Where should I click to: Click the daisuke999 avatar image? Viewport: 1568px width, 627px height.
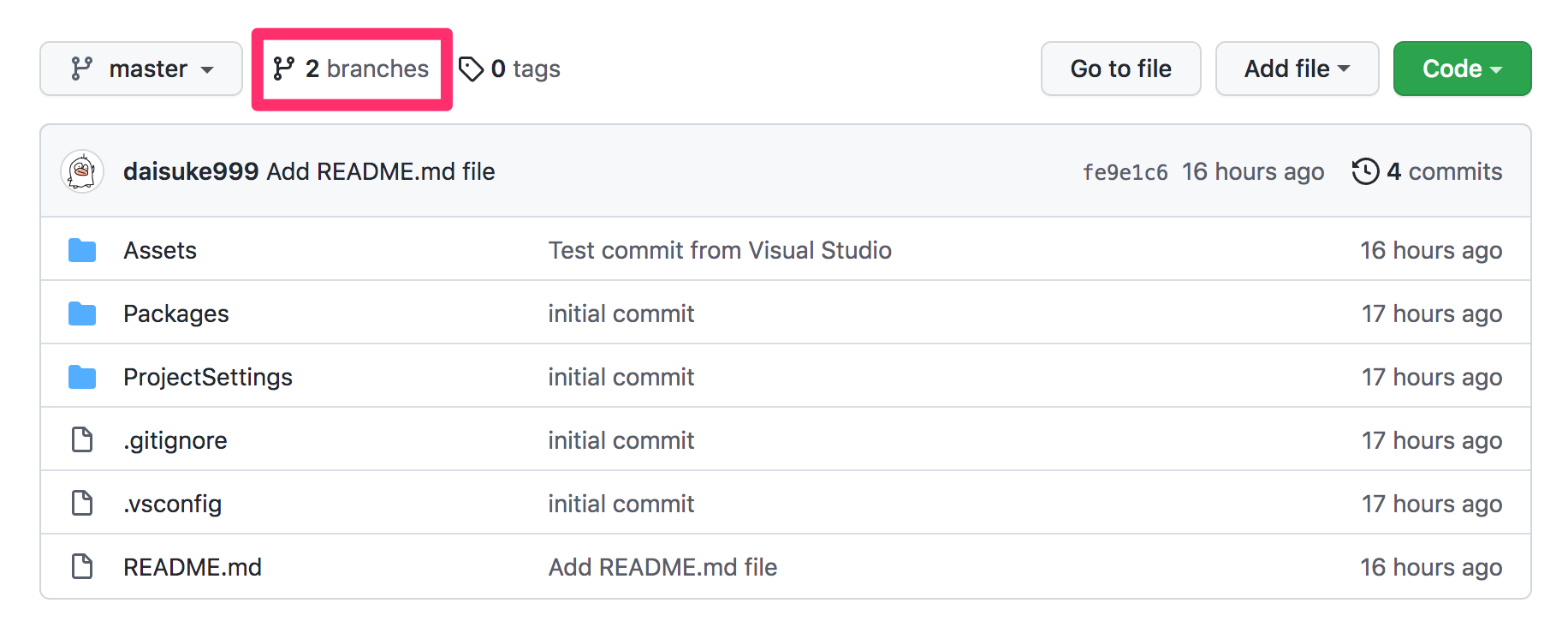(x=82, y=171)
